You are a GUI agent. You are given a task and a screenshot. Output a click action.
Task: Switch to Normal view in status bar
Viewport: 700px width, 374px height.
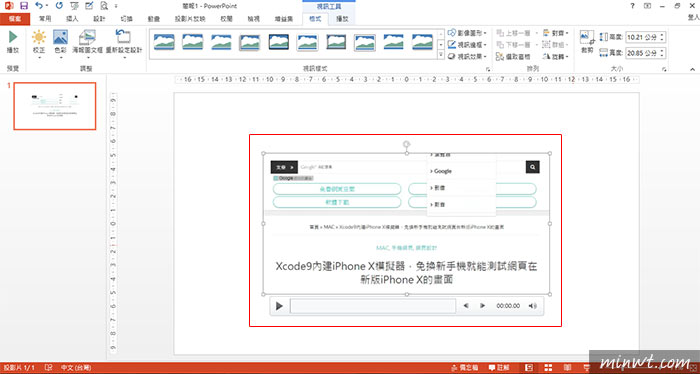pos(529,368)
